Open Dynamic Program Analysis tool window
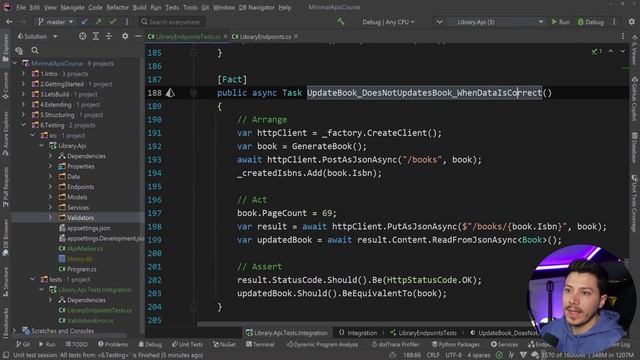The image size is (640, 360). [x=322, y=344]
